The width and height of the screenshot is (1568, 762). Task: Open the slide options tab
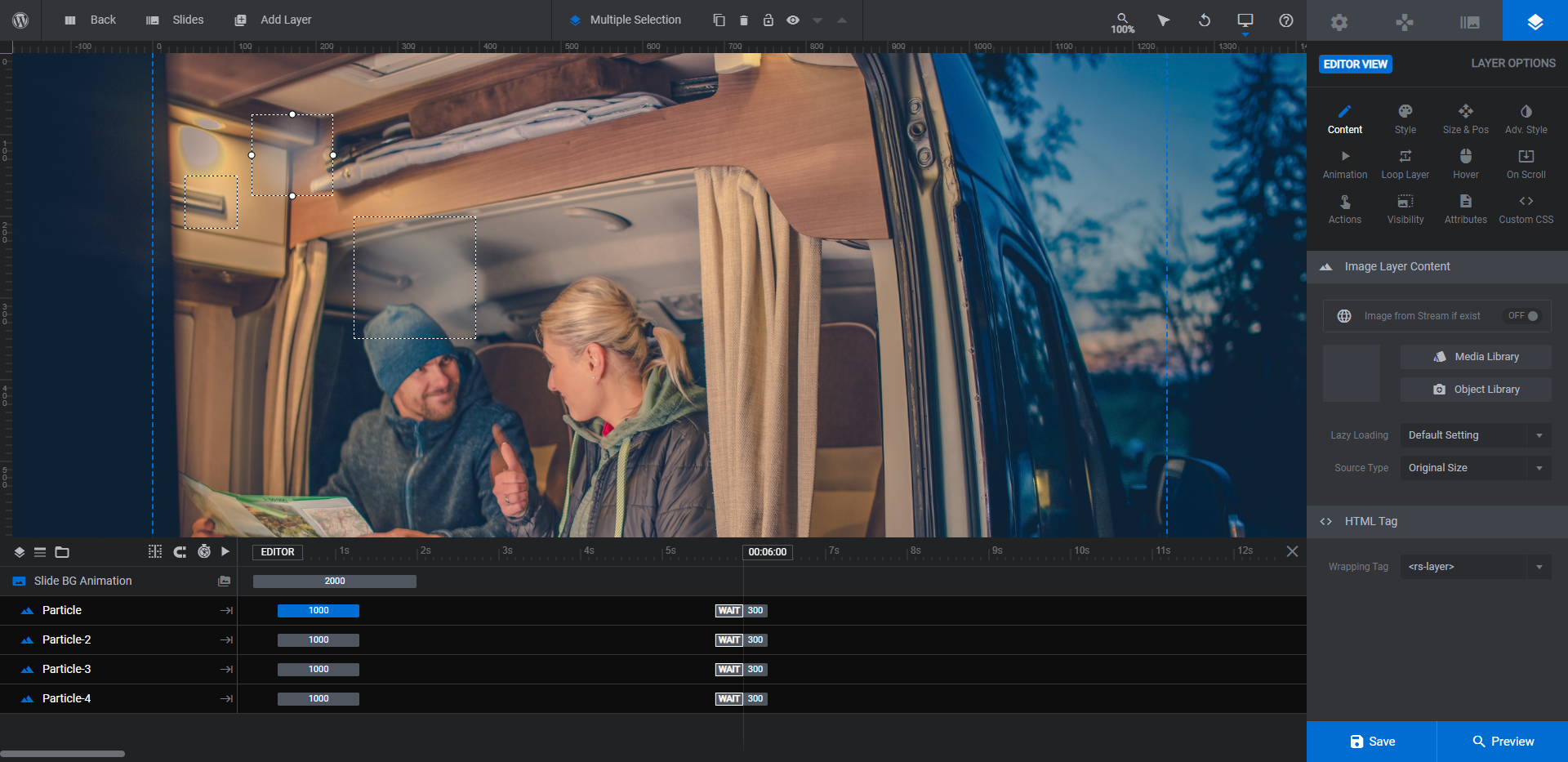[x=1470, y=21]
